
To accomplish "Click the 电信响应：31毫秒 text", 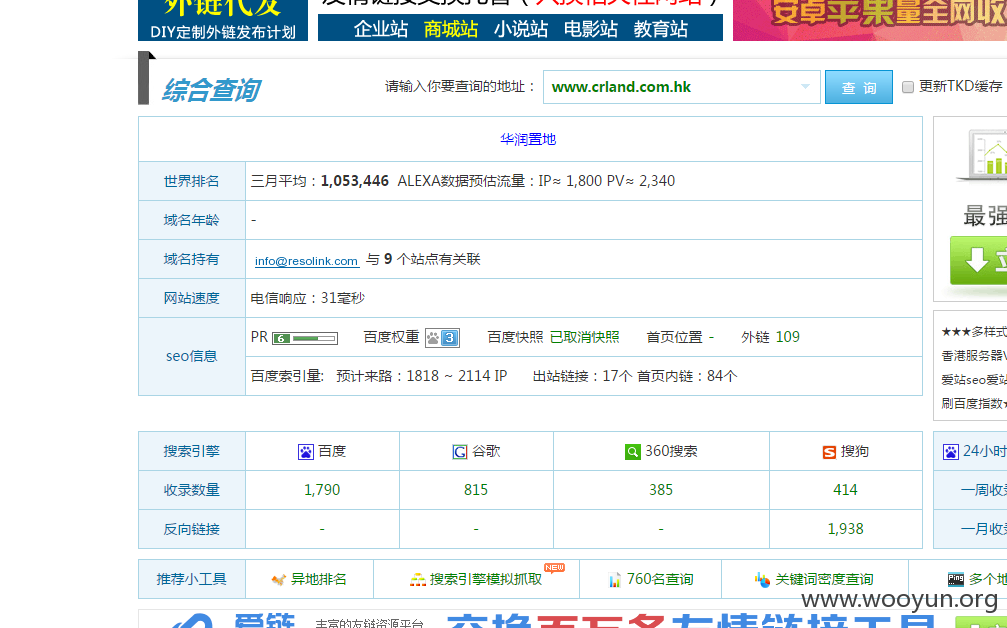I will point(308,299).
